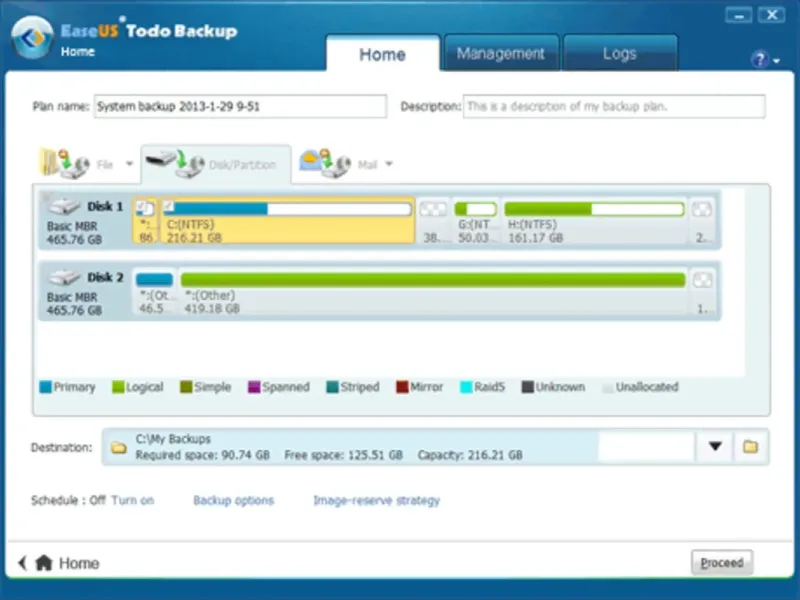Click the Disk 1 drive icon

click(64, 207)
